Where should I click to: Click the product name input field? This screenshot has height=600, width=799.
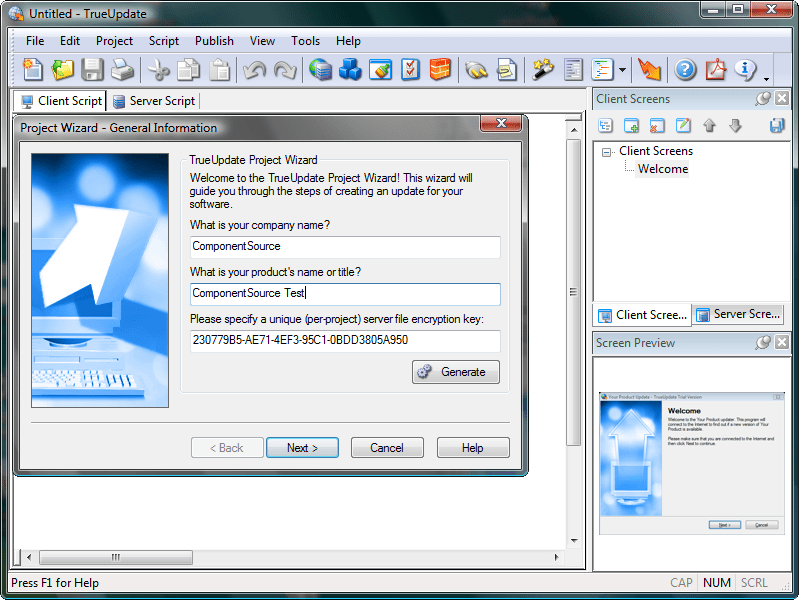345,294
